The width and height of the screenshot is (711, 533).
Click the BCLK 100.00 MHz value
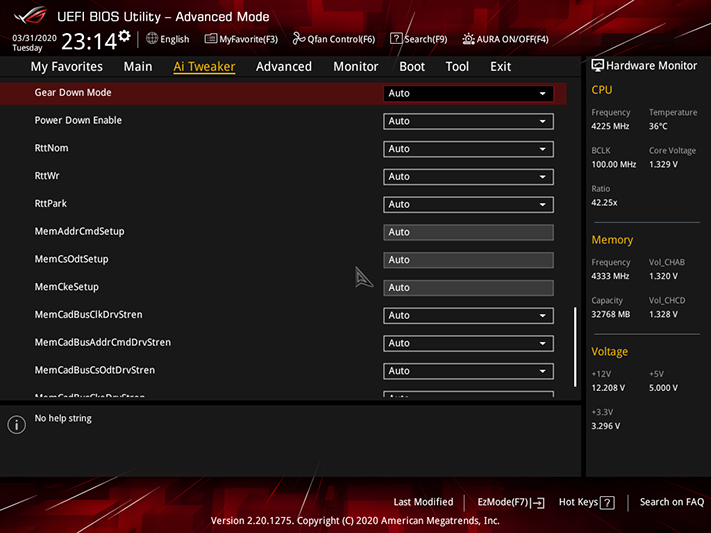point(614,164)
